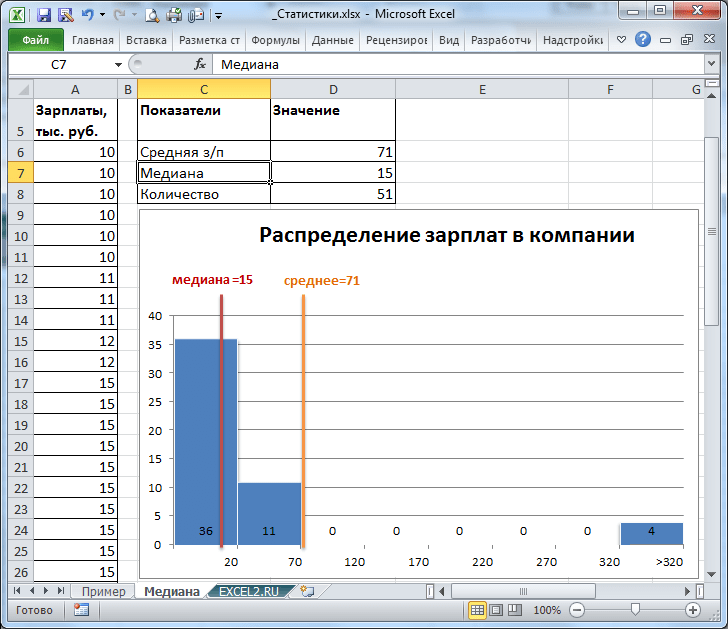This screenshot has height=629, width=728.
Task: Click the медиана =15 chart label
Action: point(212,279)
